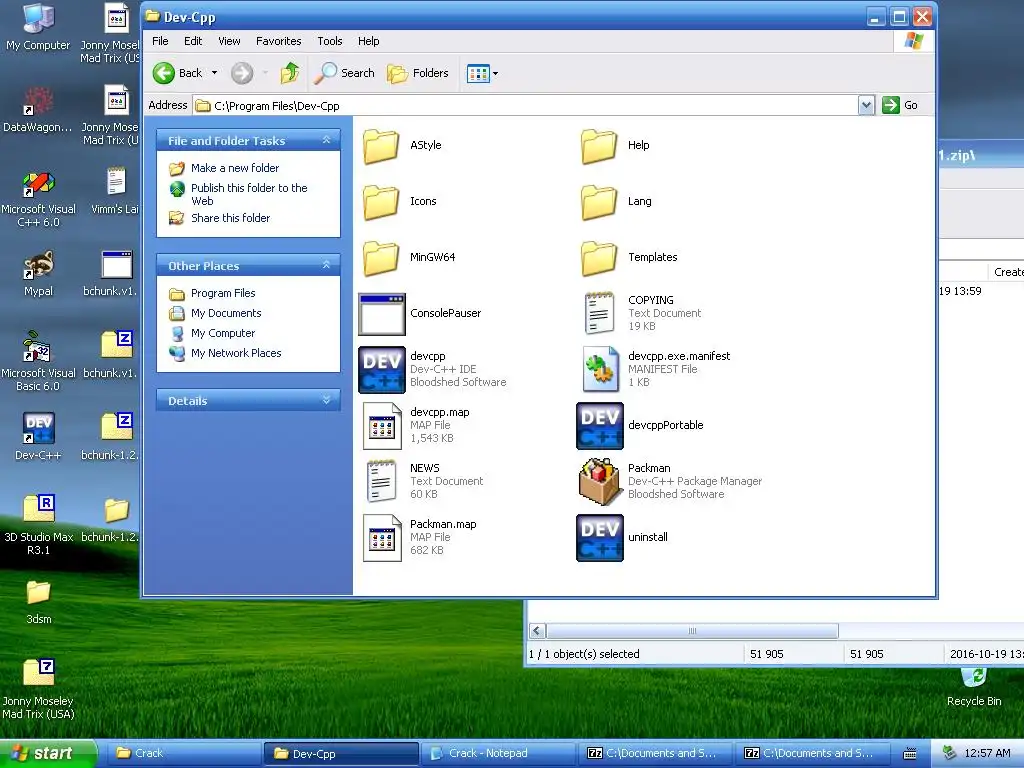Expand the Details panel
The height and width of the screenshot is (768, 1024).
327,400
